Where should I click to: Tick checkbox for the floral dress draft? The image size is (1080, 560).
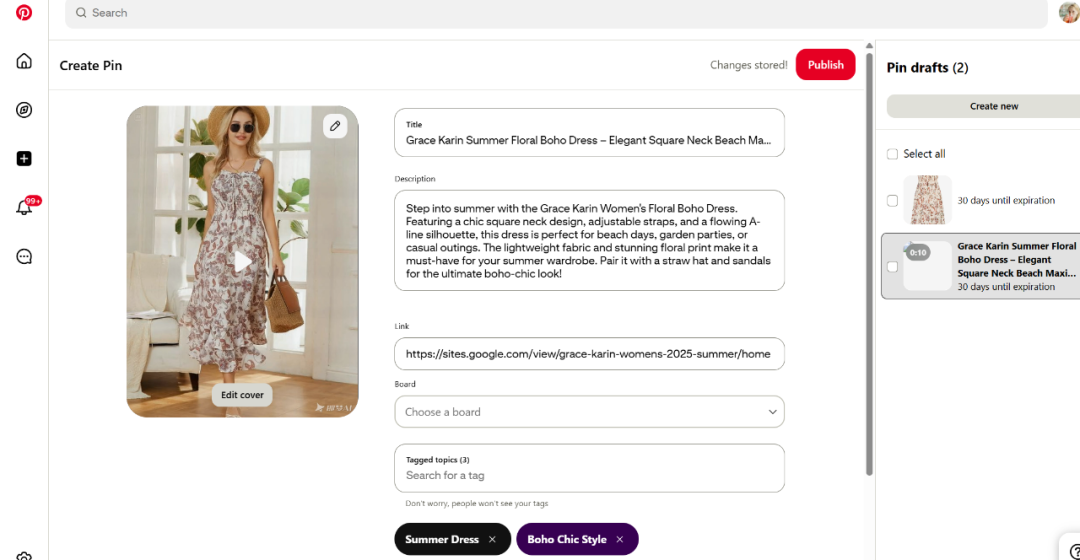pos(892,201)
